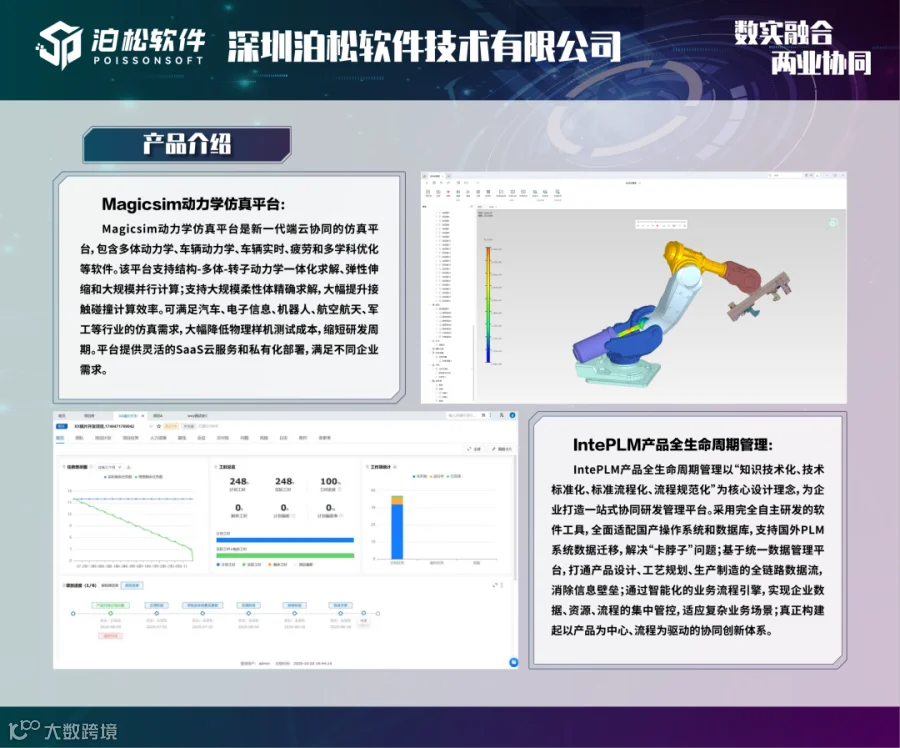The image size is (900, 748).
Task: Click the star favorite icon beside the project title
Action: coord(159,426)
